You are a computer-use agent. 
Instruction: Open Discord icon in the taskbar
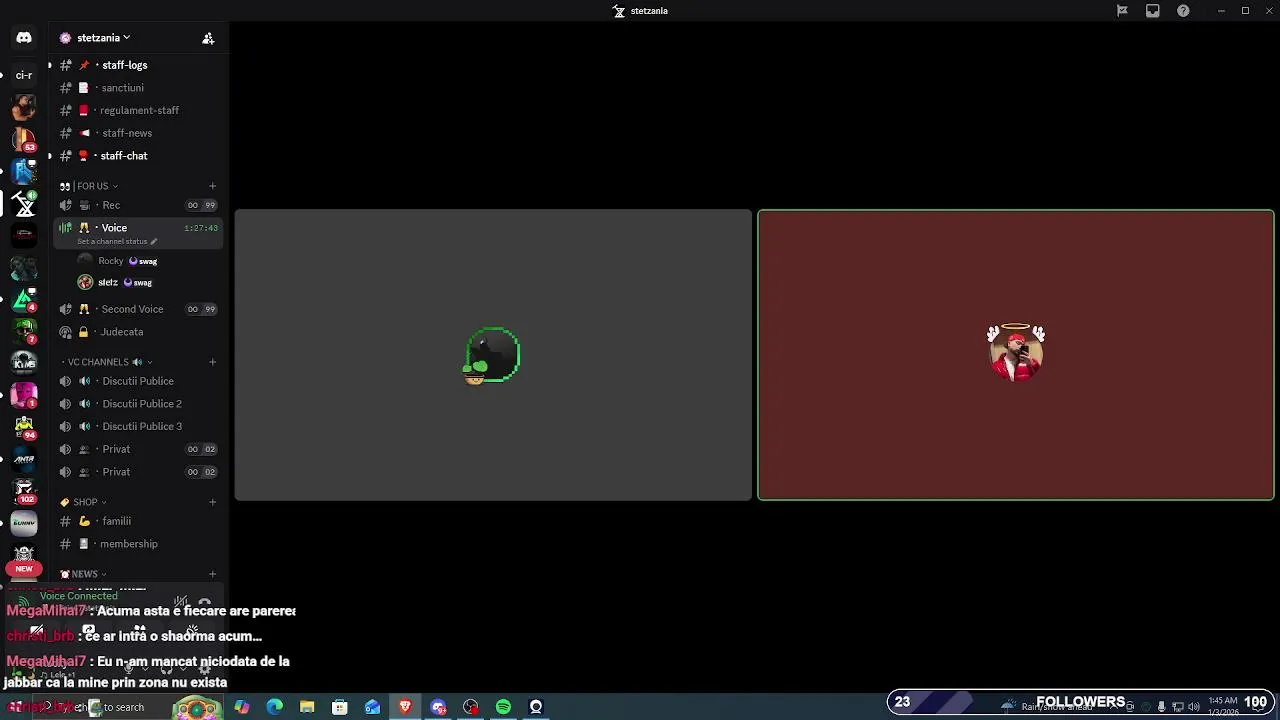pyautogui.click(x=438, y=707)
